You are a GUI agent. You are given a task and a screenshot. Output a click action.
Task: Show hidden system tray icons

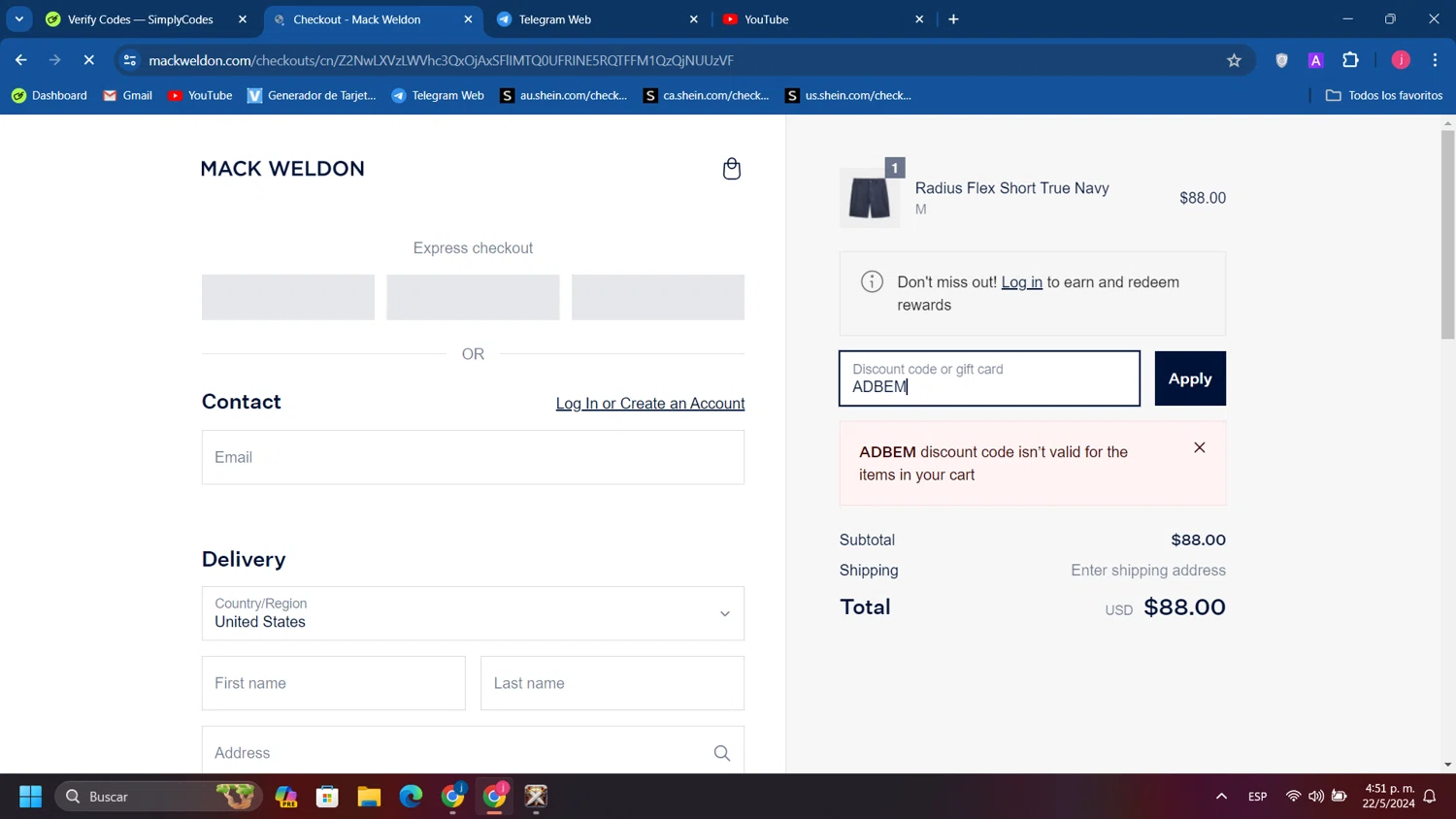pyautogui.click(x=1221, y=797)
